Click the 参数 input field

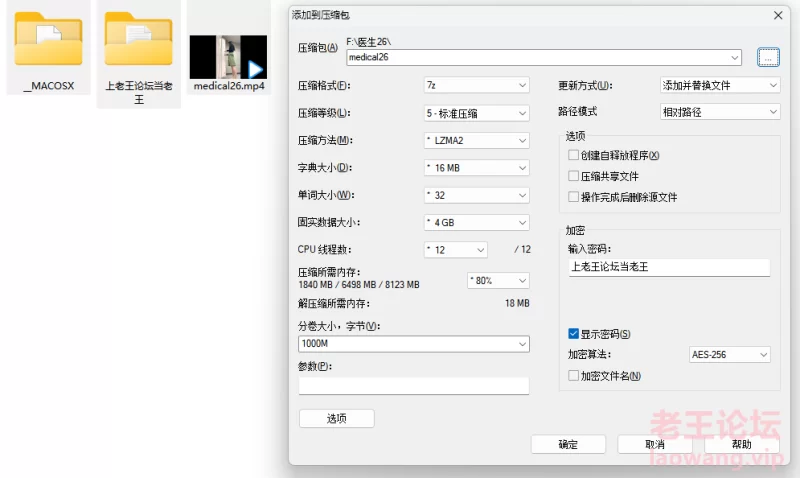pyautogui.click(x=414, y=386)
